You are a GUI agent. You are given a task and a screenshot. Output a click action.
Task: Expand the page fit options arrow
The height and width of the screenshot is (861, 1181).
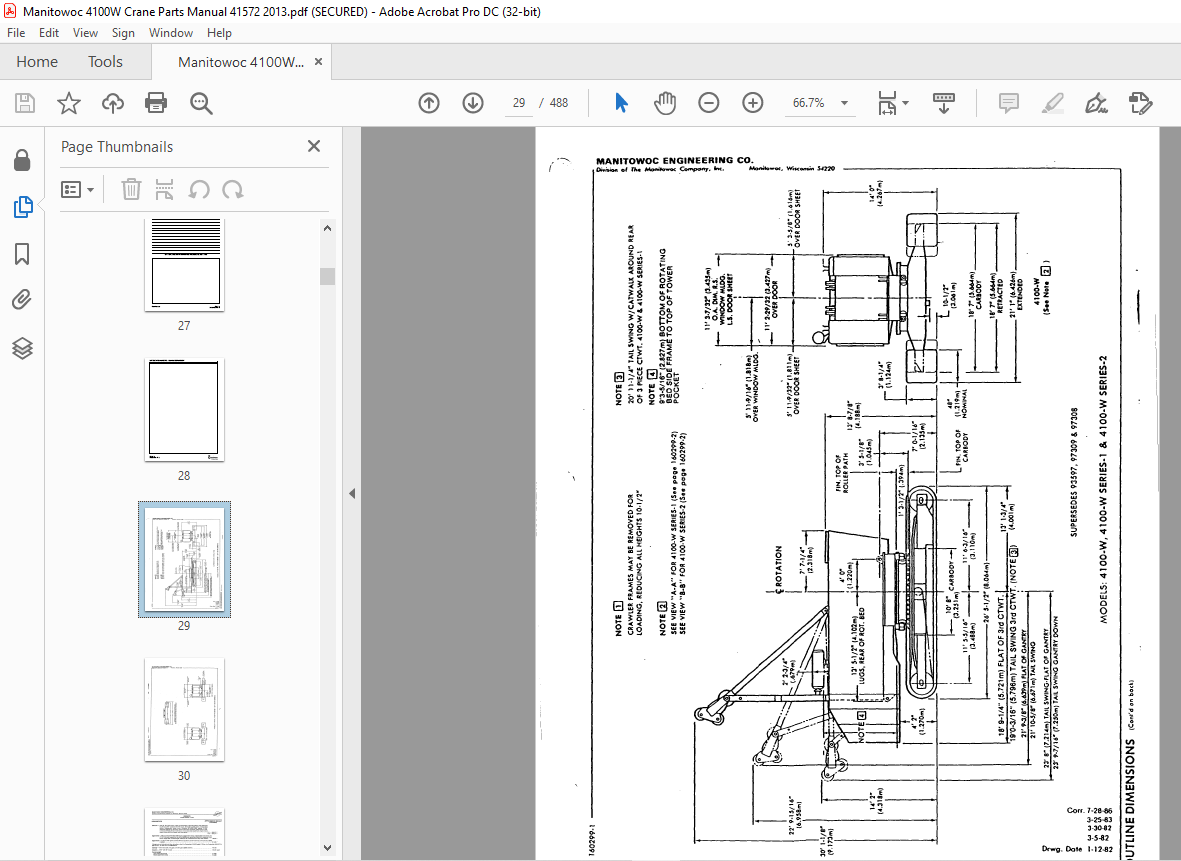click(x=905, y=103)
